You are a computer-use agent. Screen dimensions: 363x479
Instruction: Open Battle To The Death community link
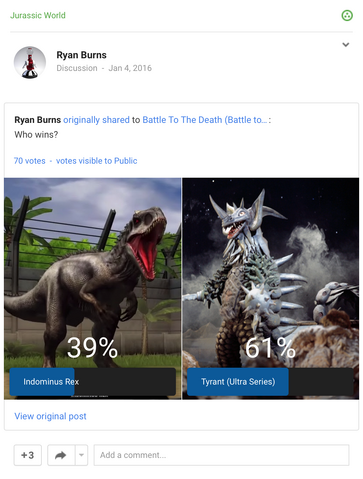(x=205, y=120)
